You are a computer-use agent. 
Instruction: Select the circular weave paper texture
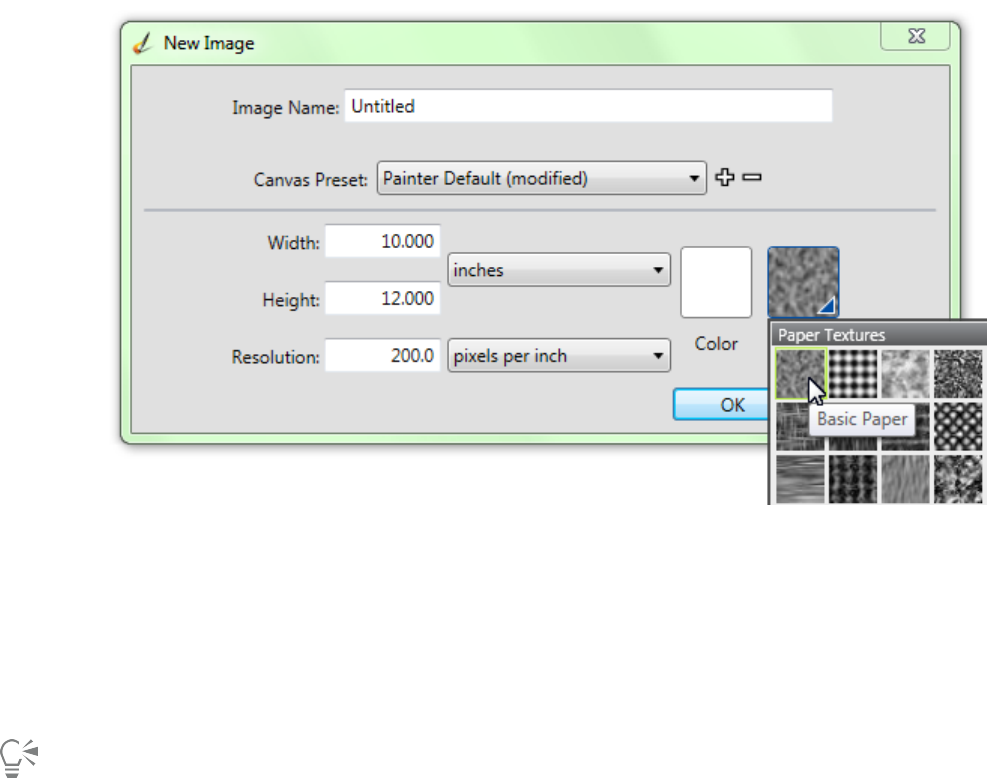point(957,427)
